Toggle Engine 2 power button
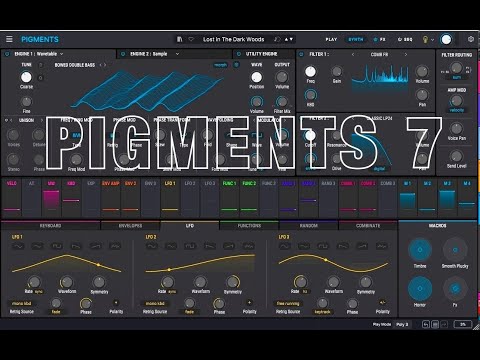The width and height of the screenshot is (480, 360). click(123, 54)
